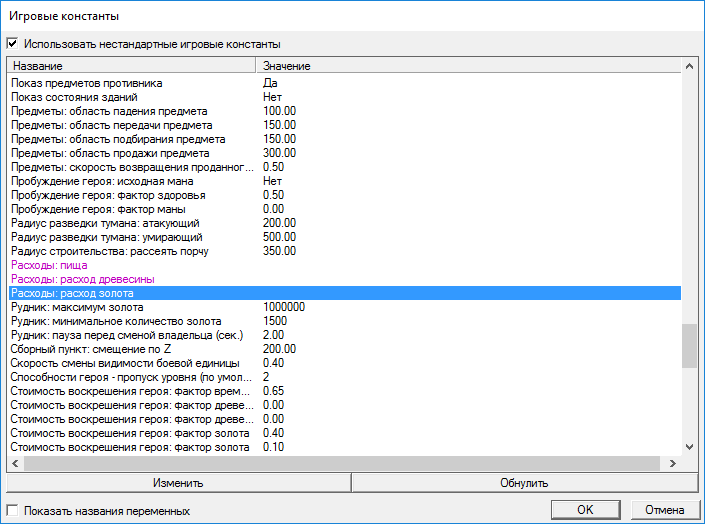The height and width of the screenshot is (524, 705).
Task: Select 'Пробуждение героя: фактор маны' row
Action: pyautogui.click(x=345, y=209)
